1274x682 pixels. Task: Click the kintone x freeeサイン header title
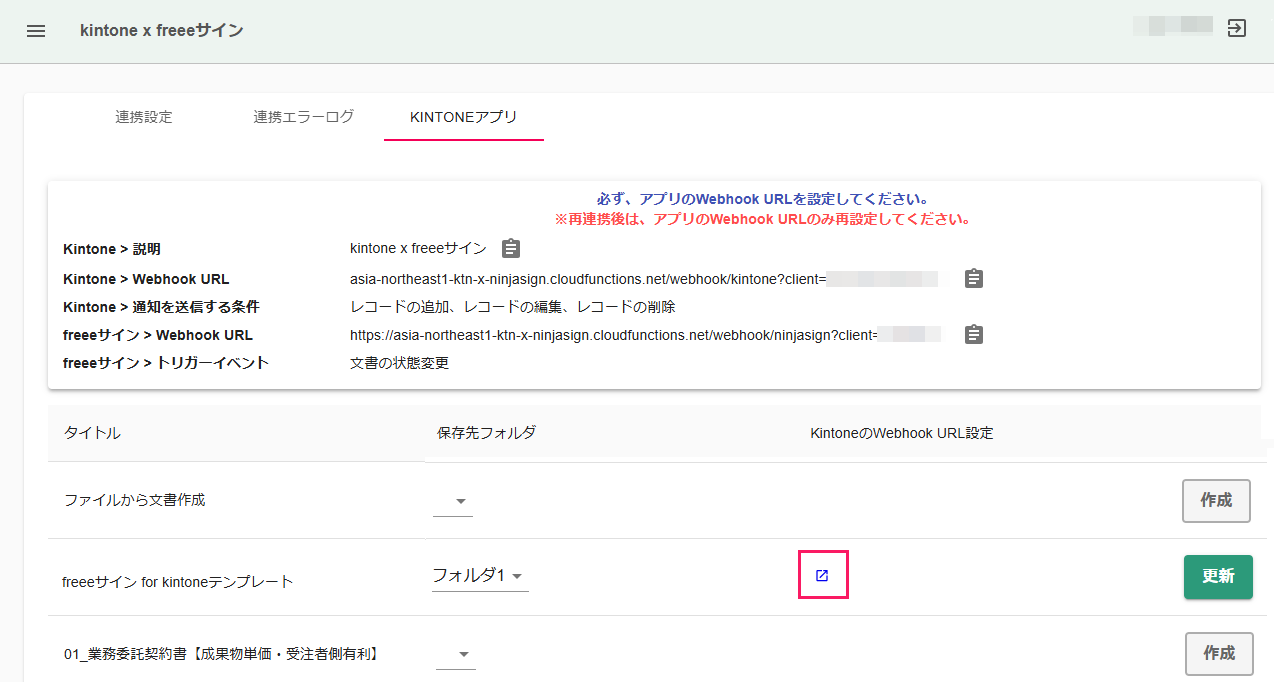(162, 31)
